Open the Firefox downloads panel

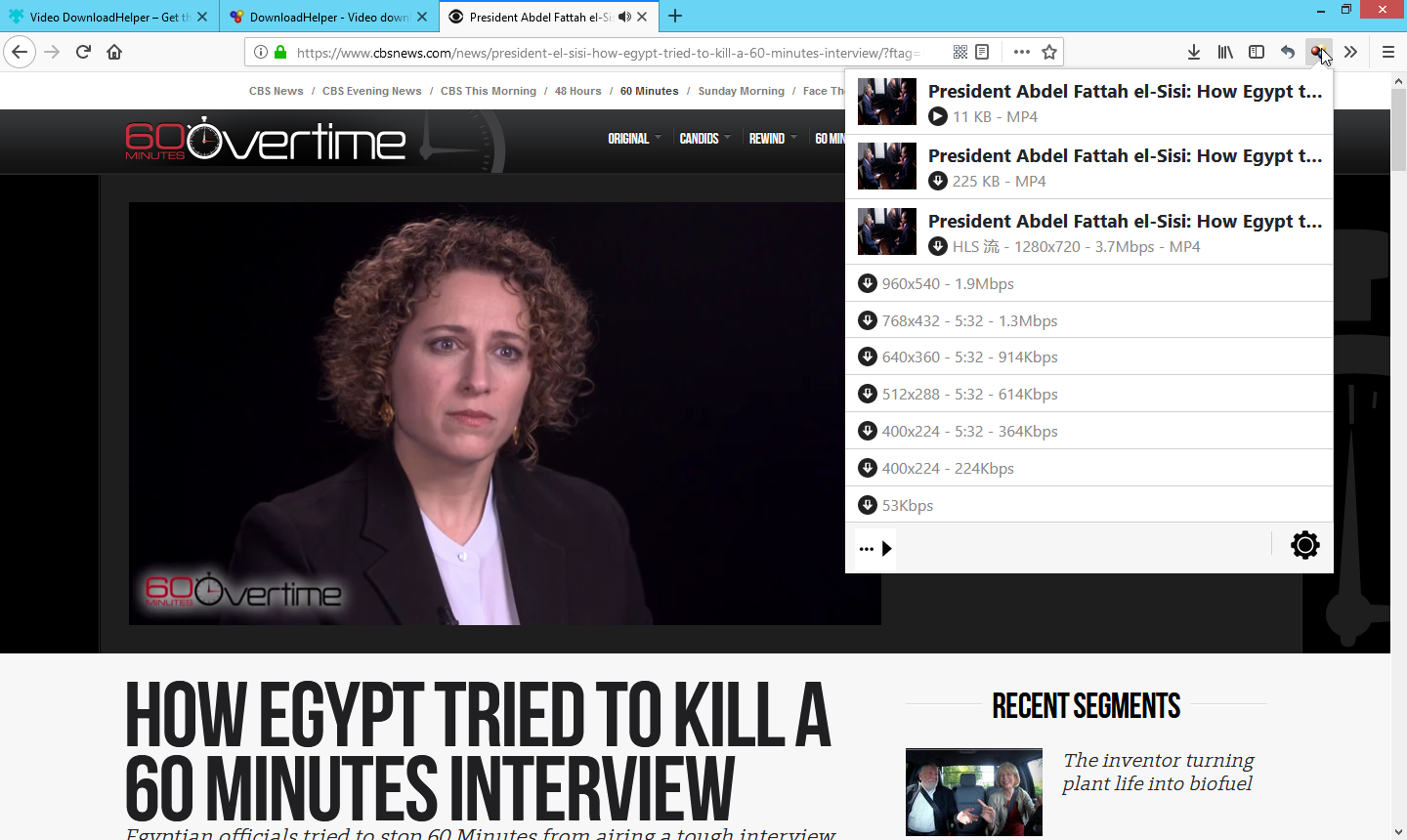click(x=1194, y=52)
